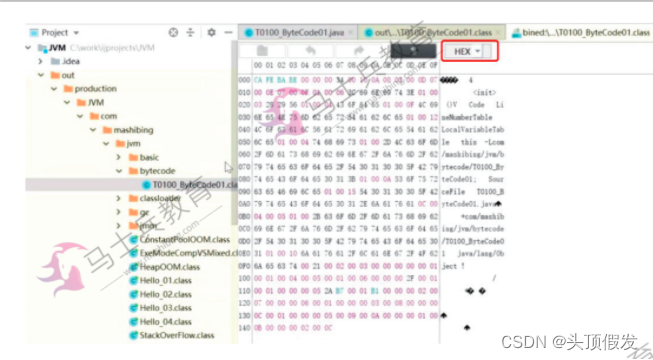The image size is (653, 360).
Task: Collapse the out folder
Action: [41, 75]
